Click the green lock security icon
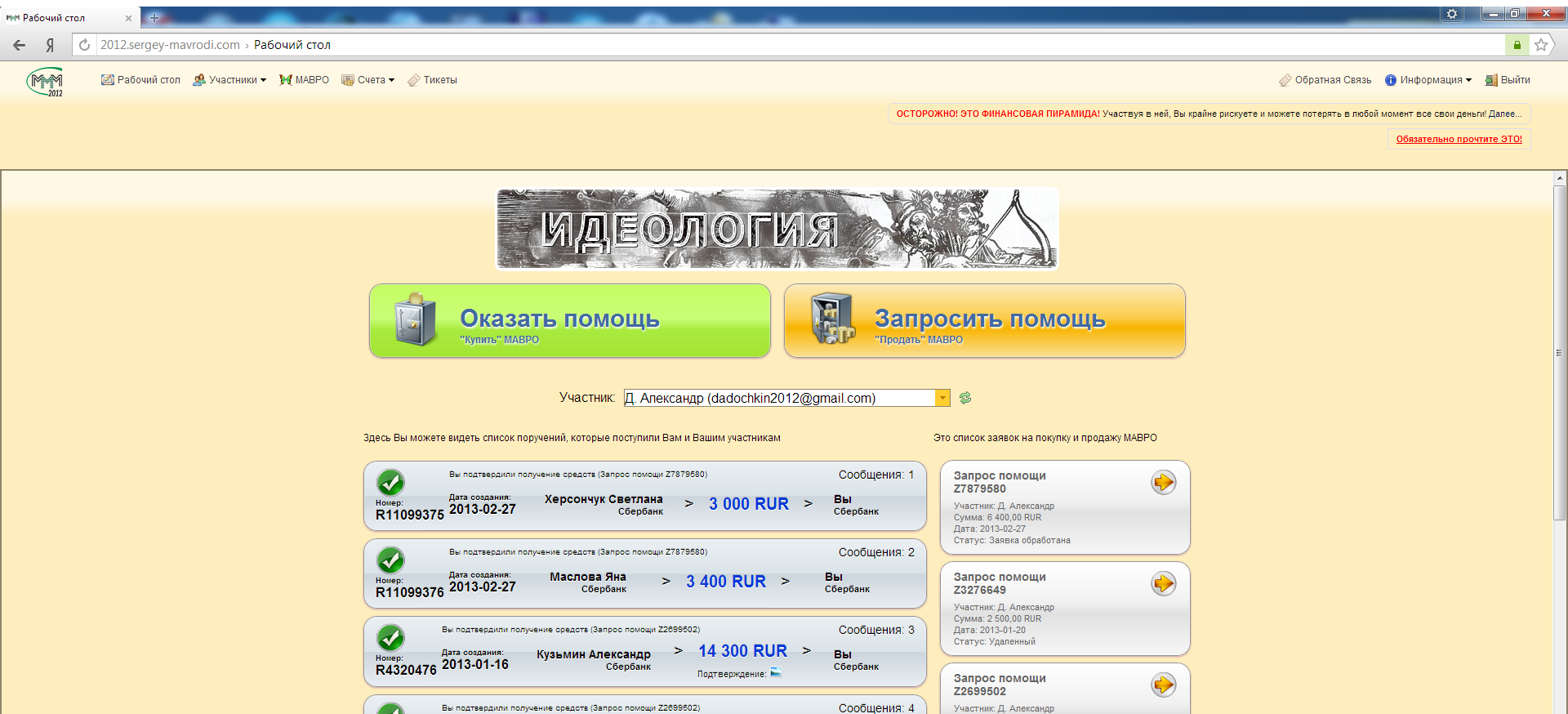Viewport: 1568px width, 714px height. pos(1517,45)
